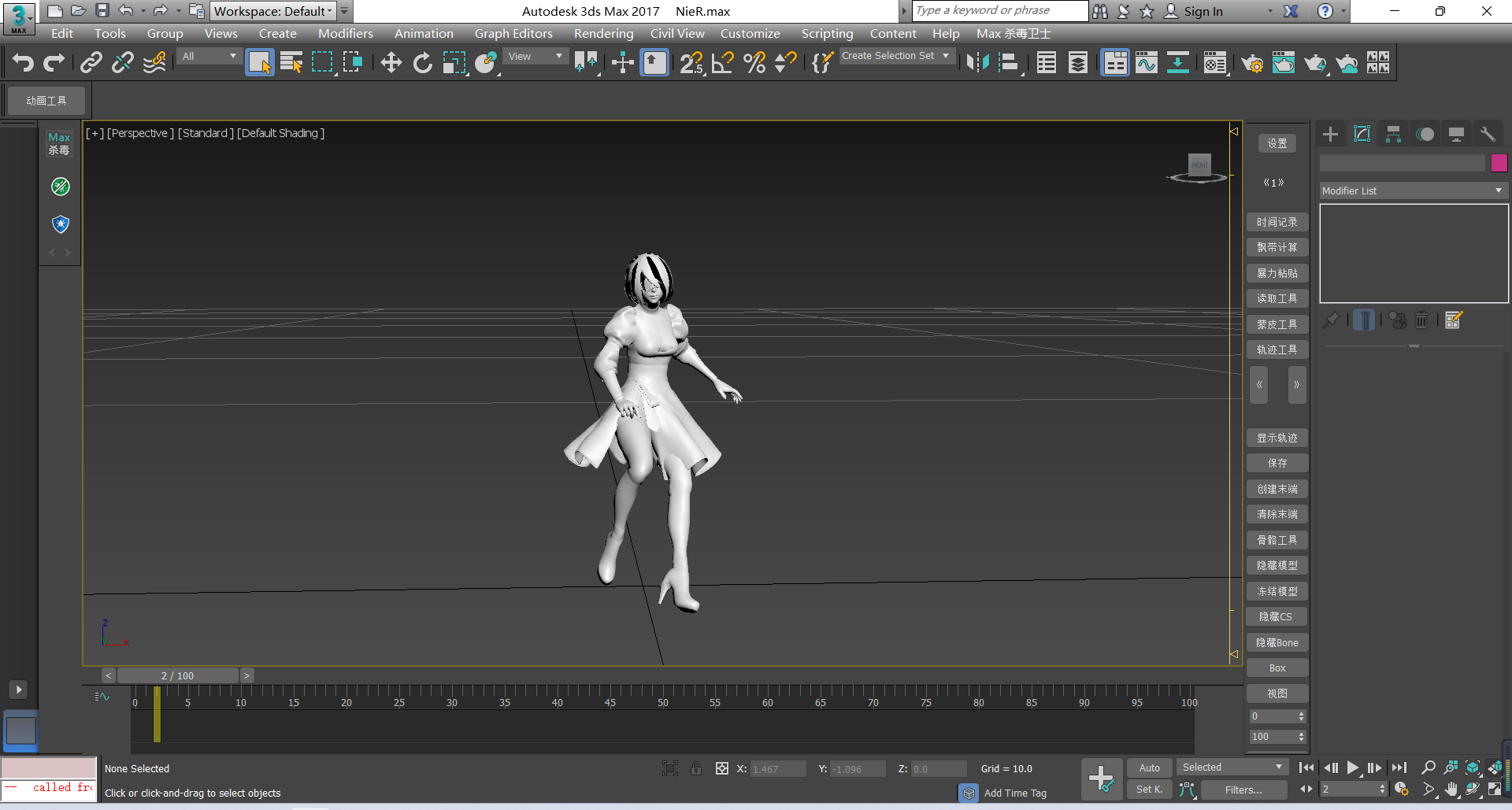Open the Selected key filter dropdown
The height and width of the screenshot is (810, 1512).
(x=1232, y=767)
